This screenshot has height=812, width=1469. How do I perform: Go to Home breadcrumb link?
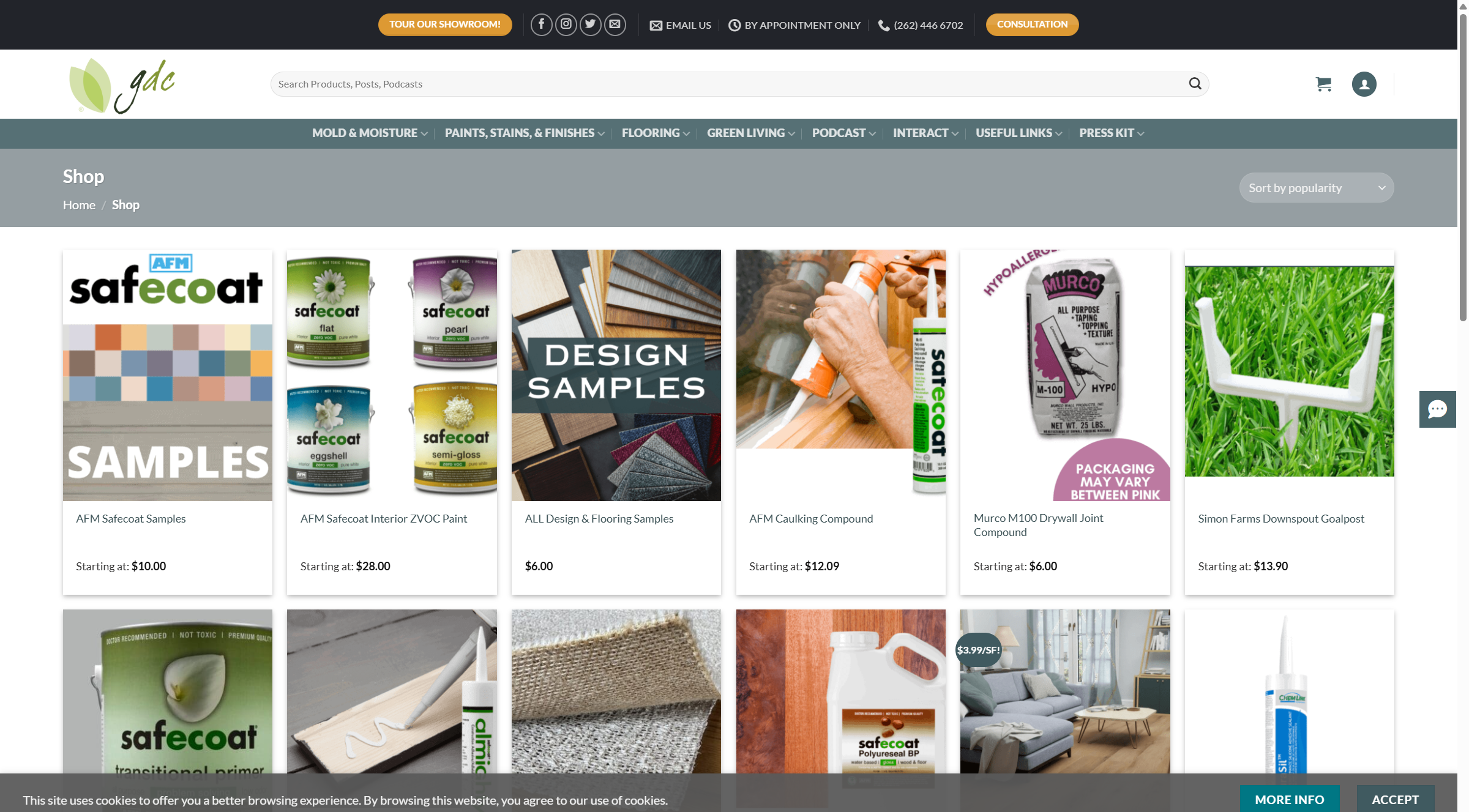click(x=79, y=205)
